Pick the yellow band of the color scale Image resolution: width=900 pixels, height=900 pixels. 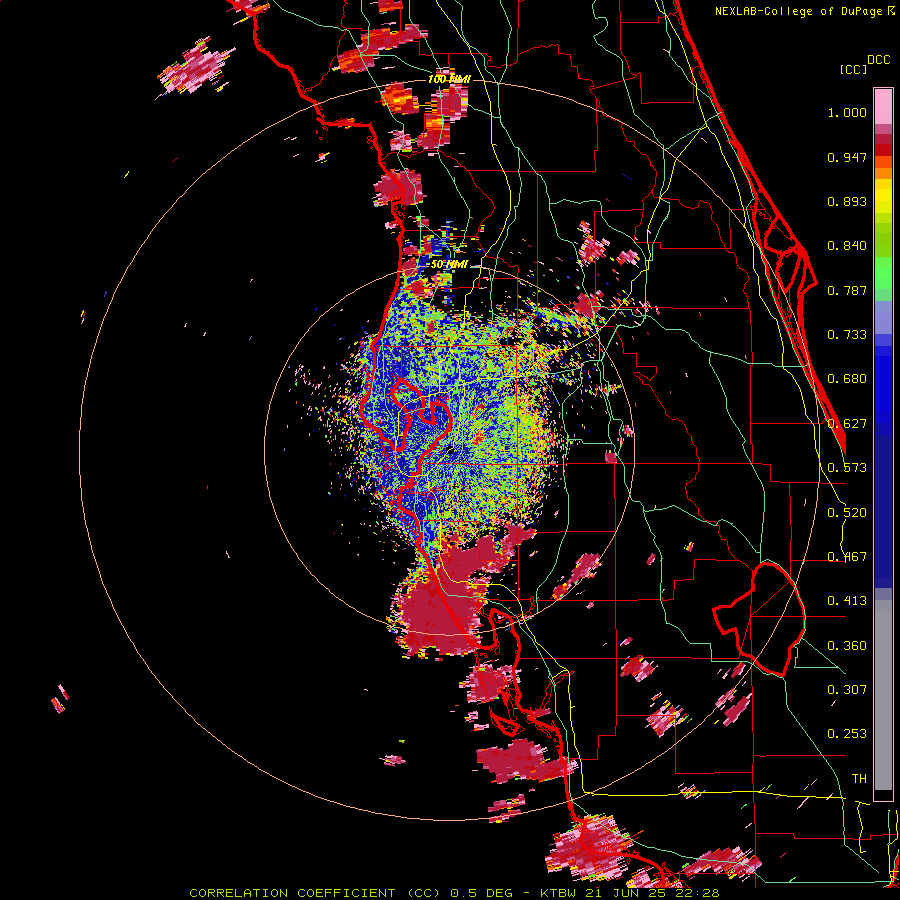click(x=883, y=196)
